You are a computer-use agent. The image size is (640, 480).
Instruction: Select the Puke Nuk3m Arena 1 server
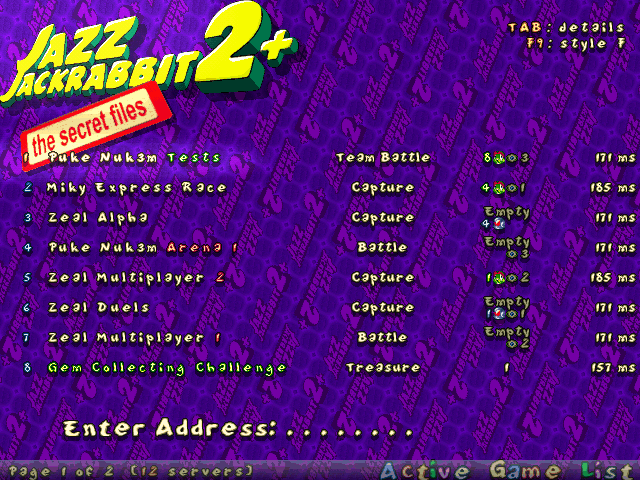(x=329, y=248)
